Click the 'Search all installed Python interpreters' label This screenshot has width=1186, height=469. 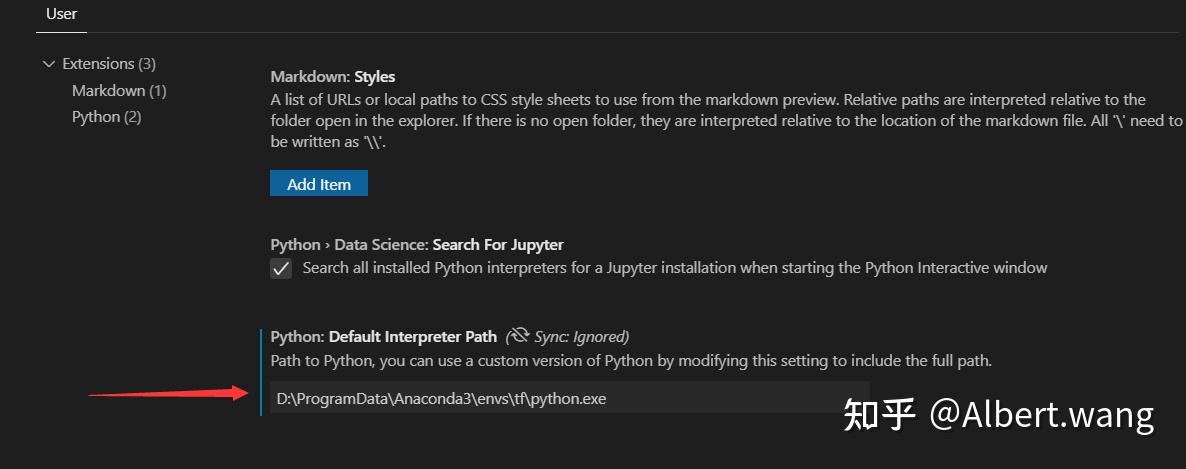tap(674, 268)
